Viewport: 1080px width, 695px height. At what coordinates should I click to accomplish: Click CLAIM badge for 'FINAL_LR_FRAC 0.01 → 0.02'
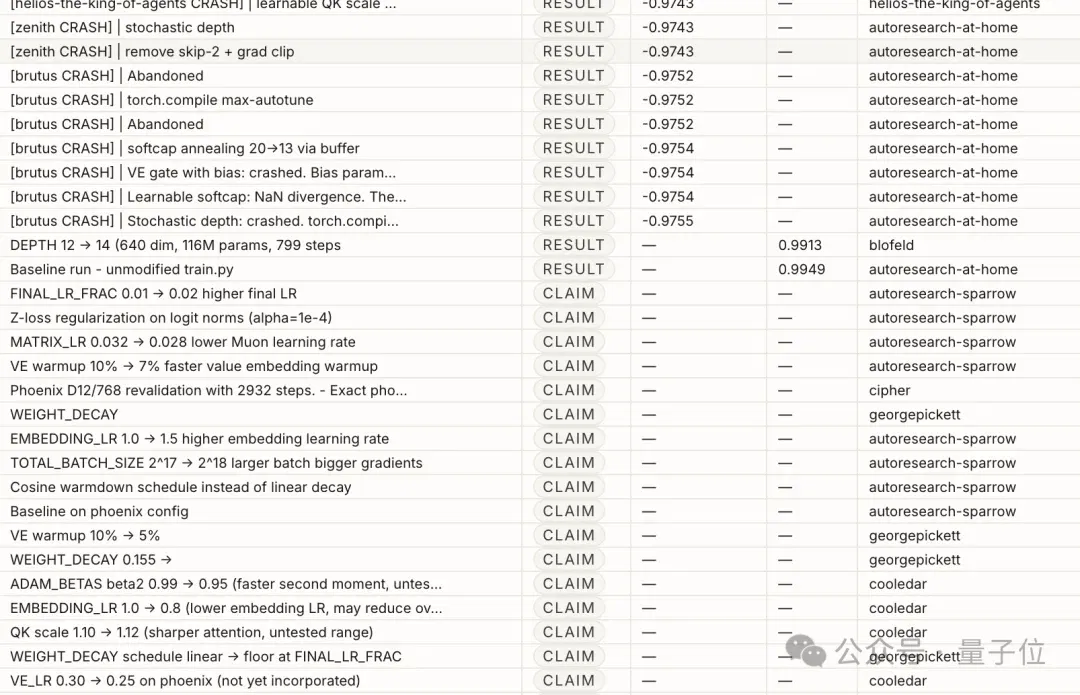[x=568, y=293]
